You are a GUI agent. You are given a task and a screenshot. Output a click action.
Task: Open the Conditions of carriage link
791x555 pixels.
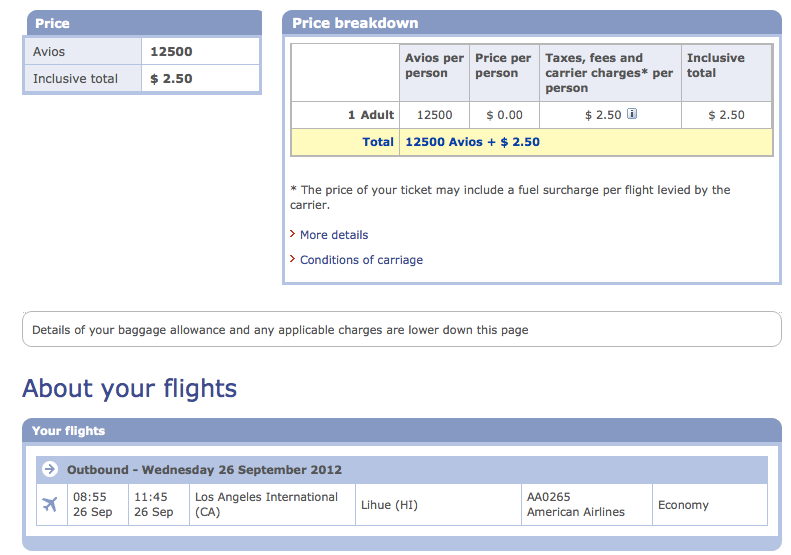click(361, 260)
